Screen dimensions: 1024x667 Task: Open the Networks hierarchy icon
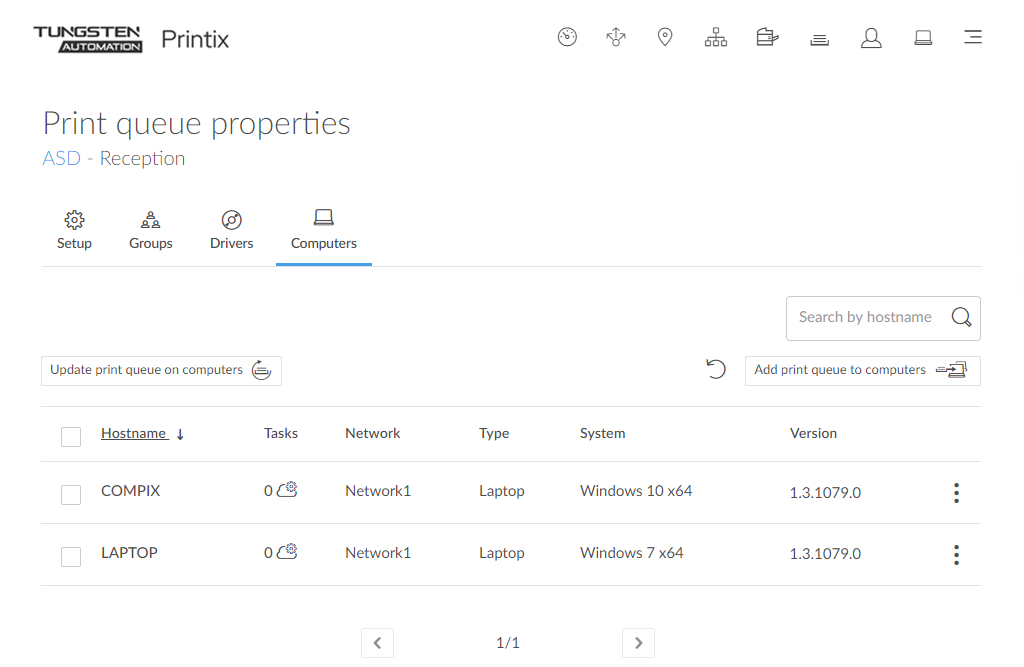[716, 38]
